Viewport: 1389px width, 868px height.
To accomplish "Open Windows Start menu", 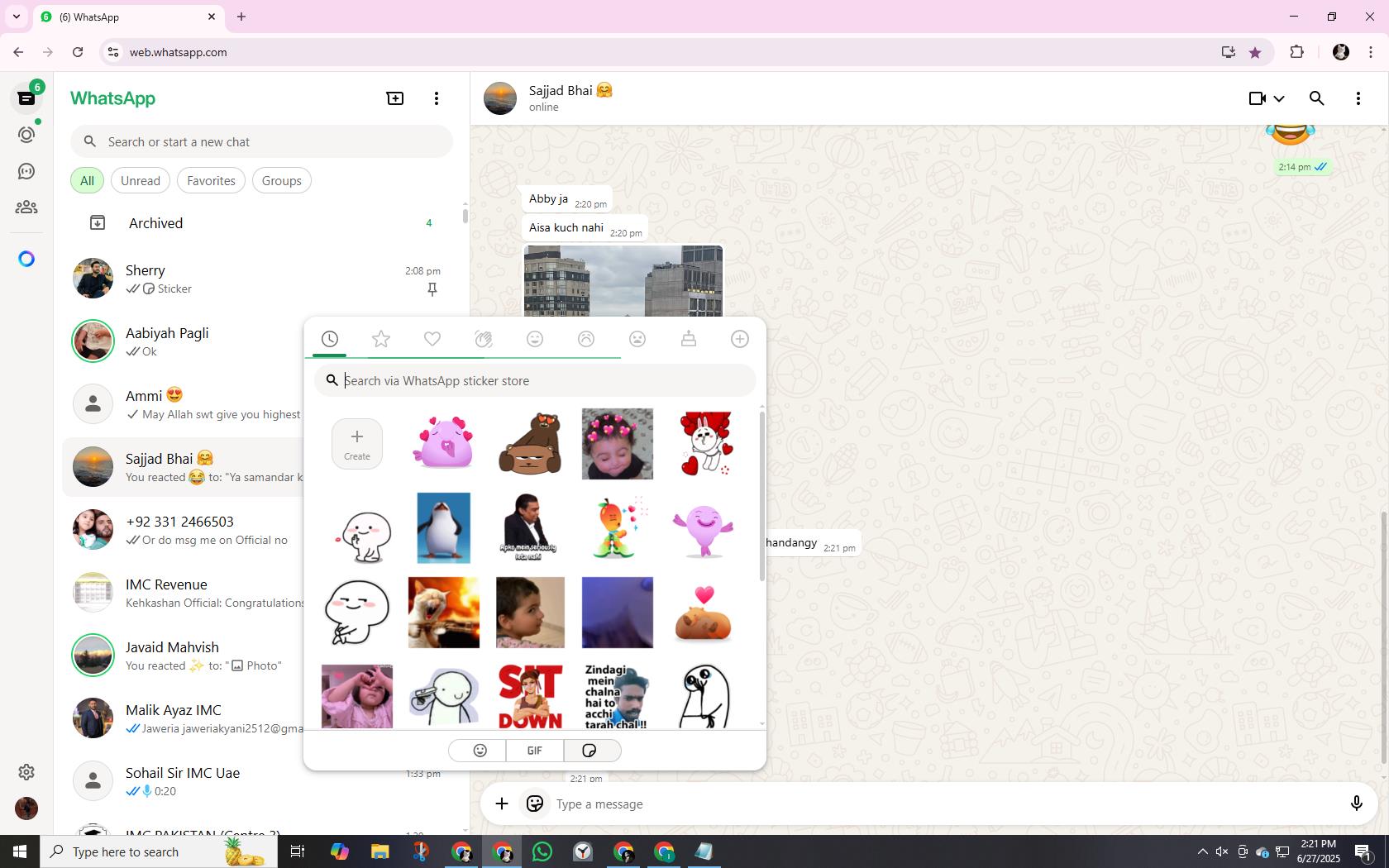I will click(20, 851).
